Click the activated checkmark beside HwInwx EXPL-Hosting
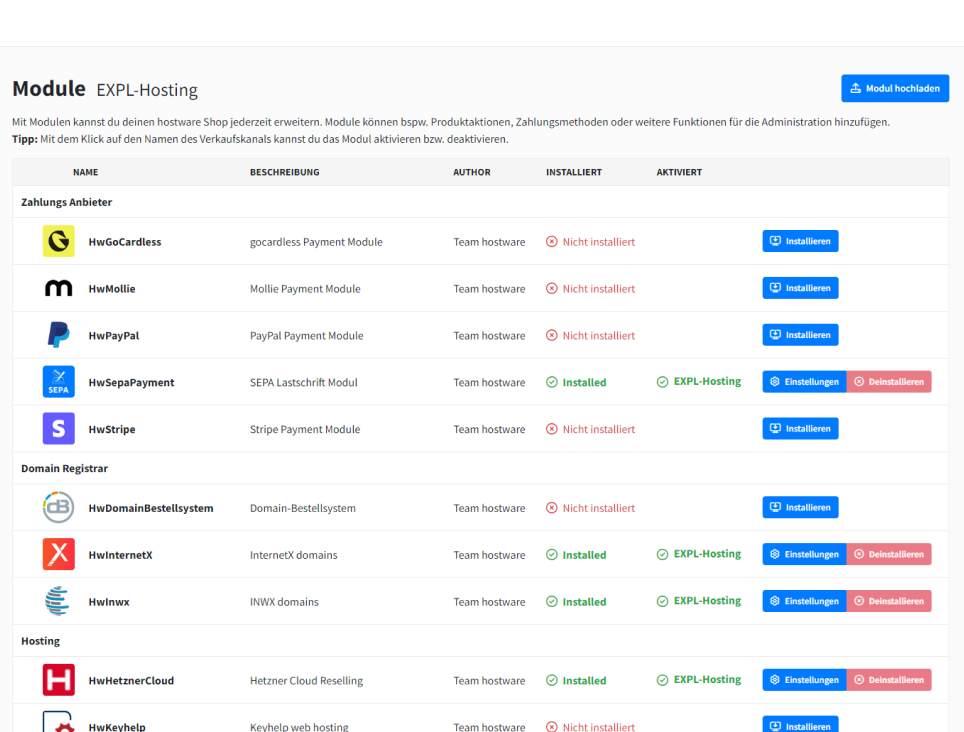Screen dimensions: 964x732 tap(662, 601)
